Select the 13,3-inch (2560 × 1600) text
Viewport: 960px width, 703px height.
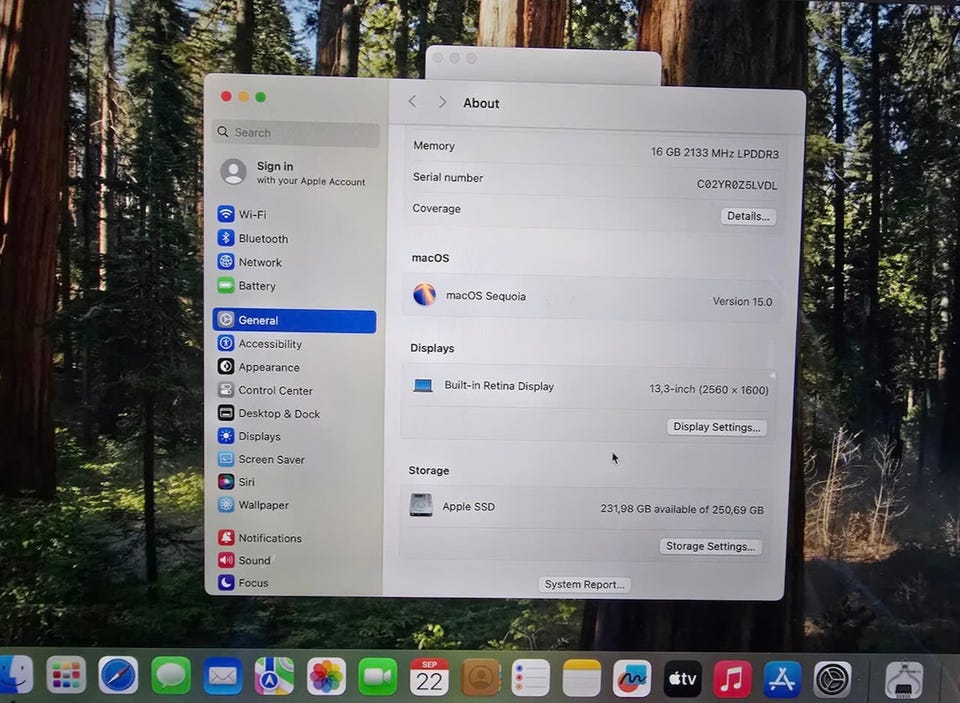pyautogui.click(x=709, y=389)
